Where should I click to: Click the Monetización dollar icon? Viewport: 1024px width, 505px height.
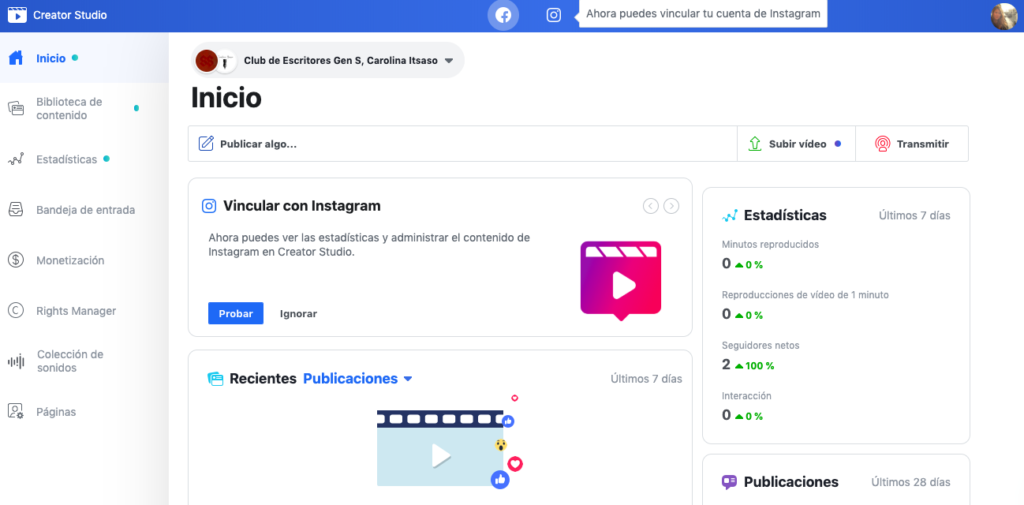tap(16, 260)
